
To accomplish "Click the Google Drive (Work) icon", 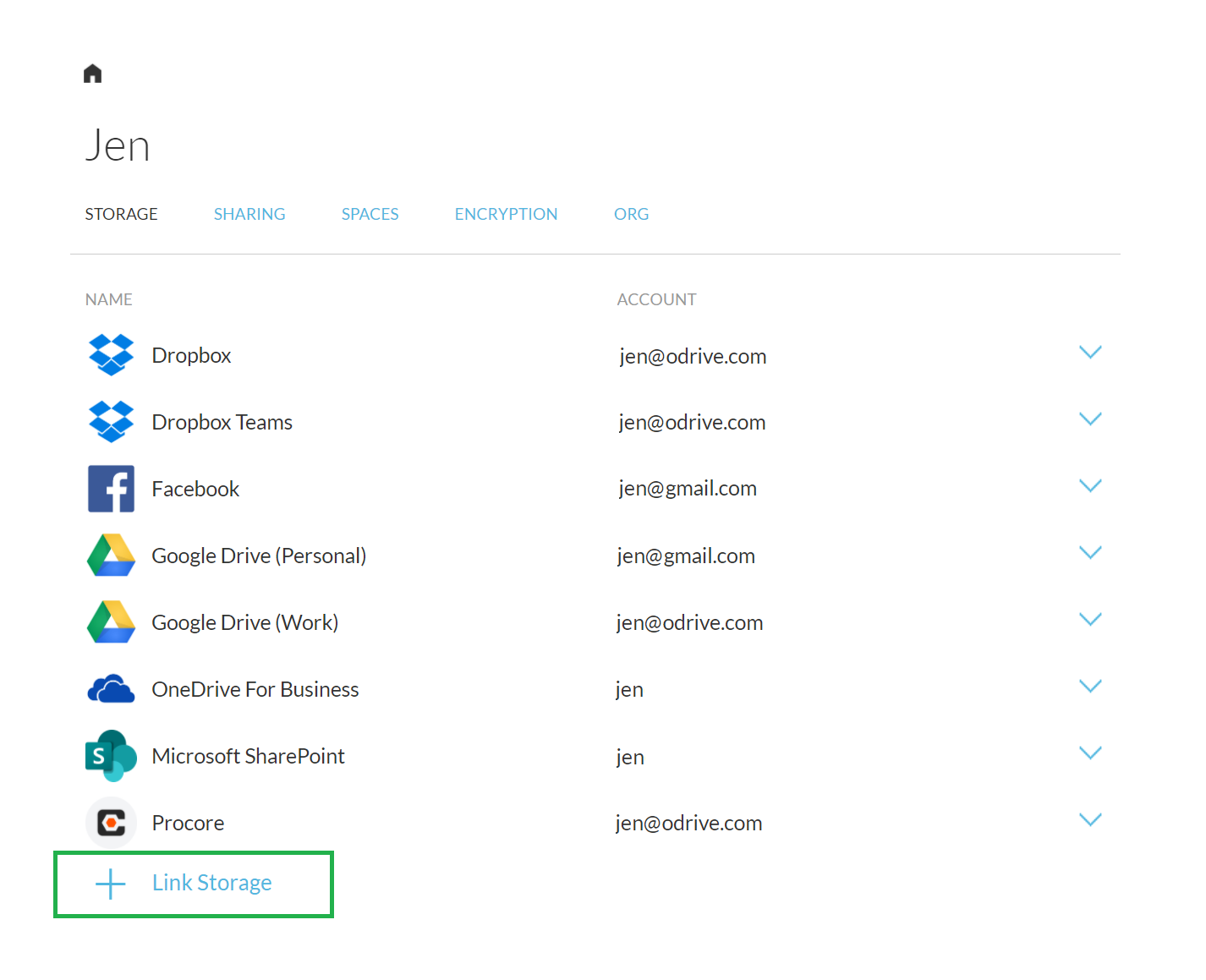I will [x=111, y=622].
